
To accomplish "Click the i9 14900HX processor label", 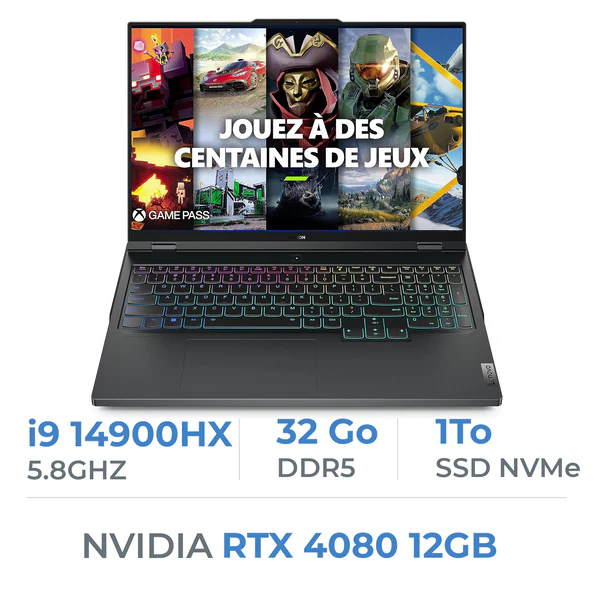I will click(x=130, y=434).
